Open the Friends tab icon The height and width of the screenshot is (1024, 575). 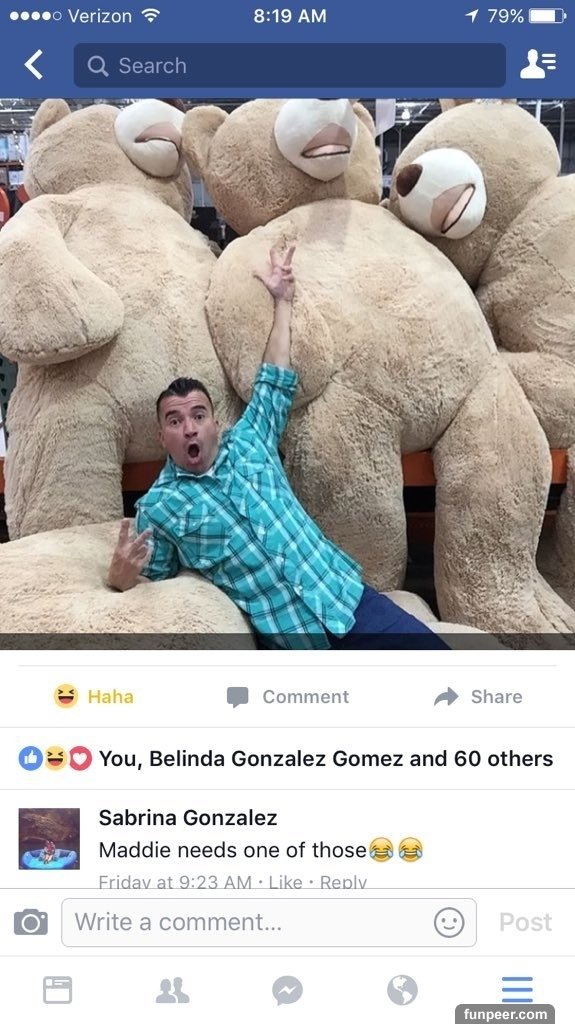pos(172,990)
